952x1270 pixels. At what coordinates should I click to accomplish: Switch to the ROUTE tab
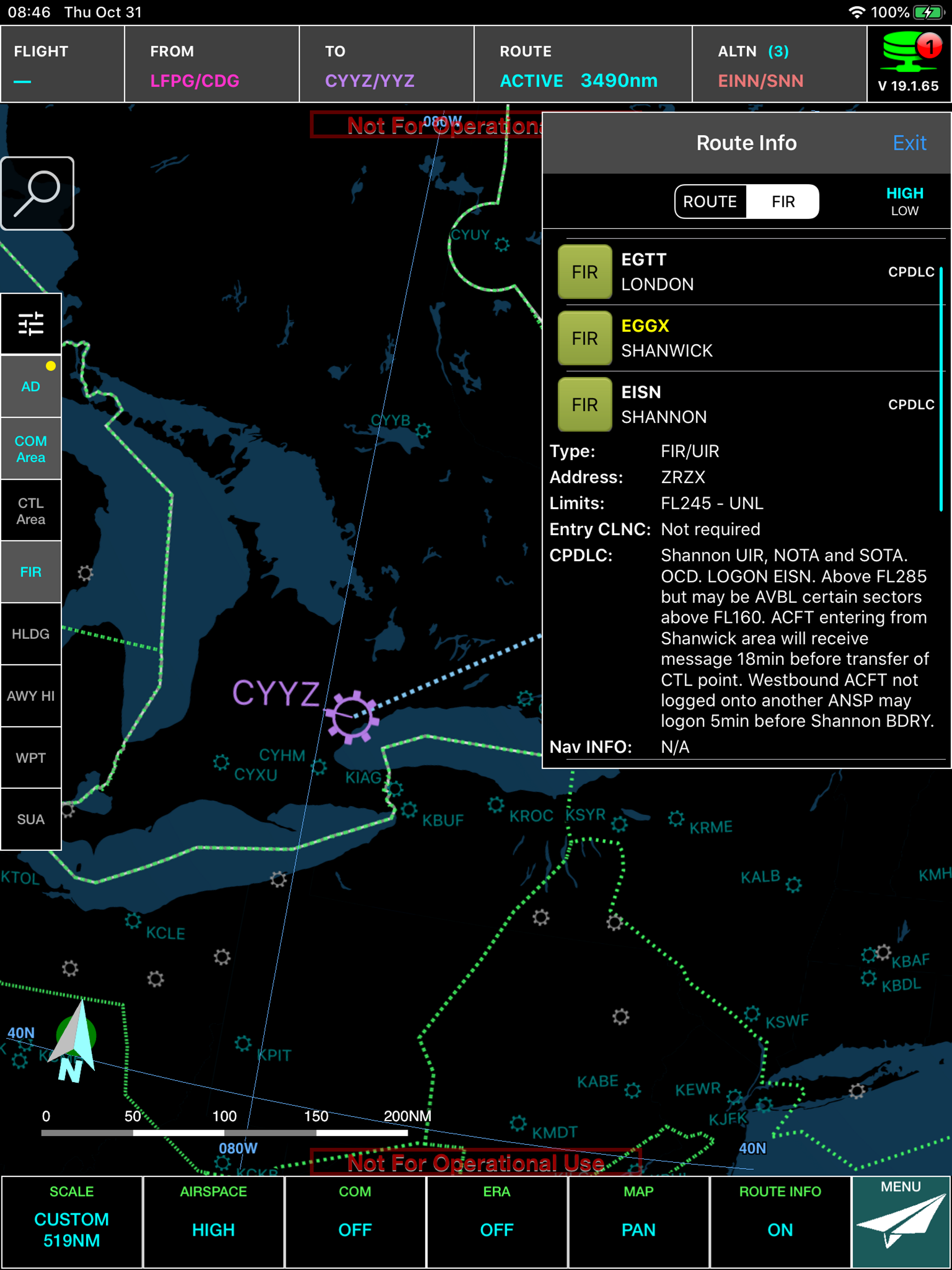coord(710,202)
